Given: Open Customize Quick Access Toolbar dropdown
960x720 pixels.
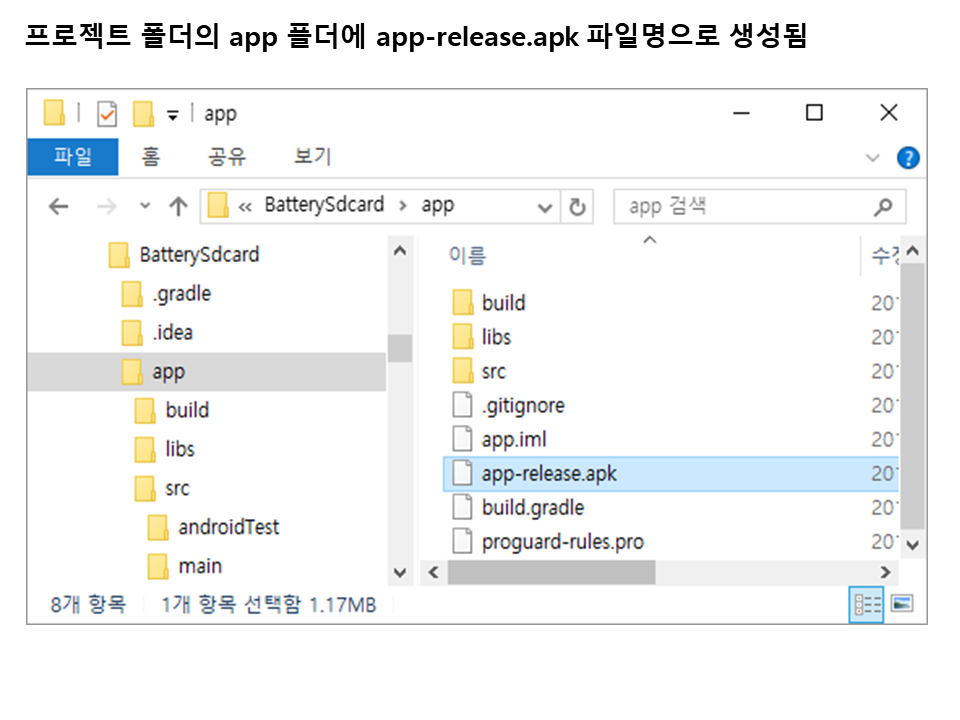Looking at the screenshot, I should [x=172, y=115].
